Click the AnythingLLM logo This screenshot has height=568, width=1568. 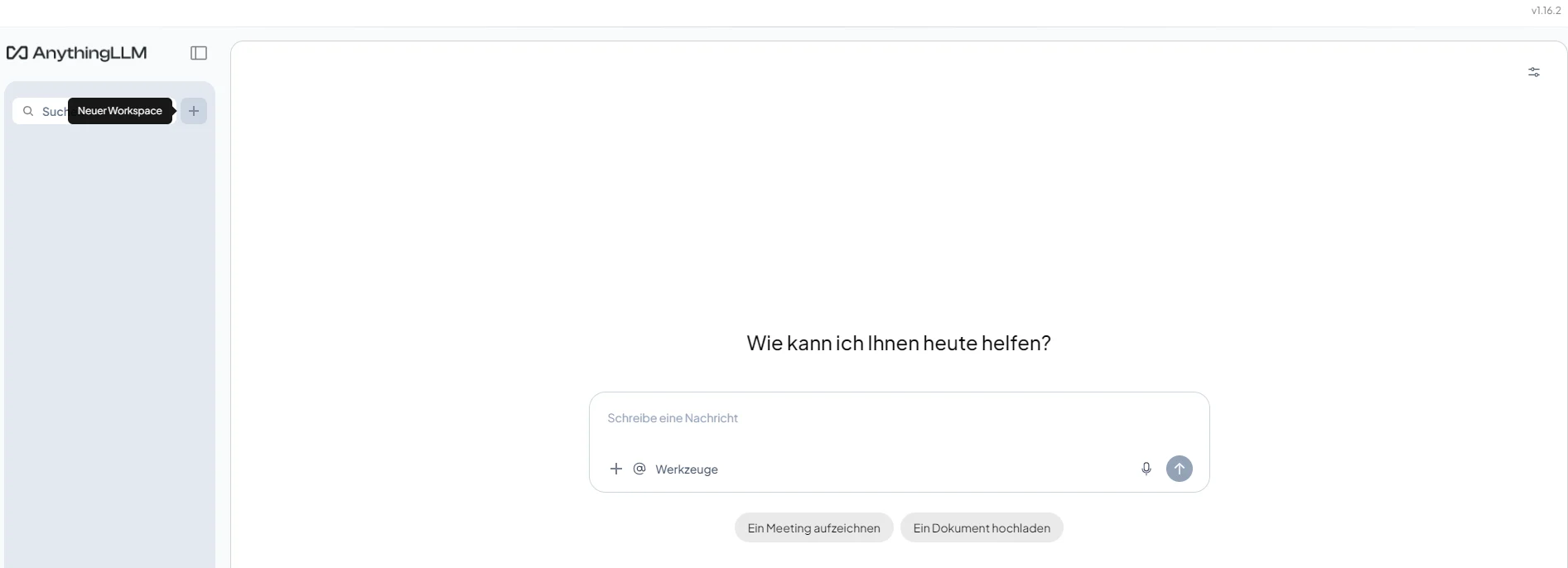[76, 53]
